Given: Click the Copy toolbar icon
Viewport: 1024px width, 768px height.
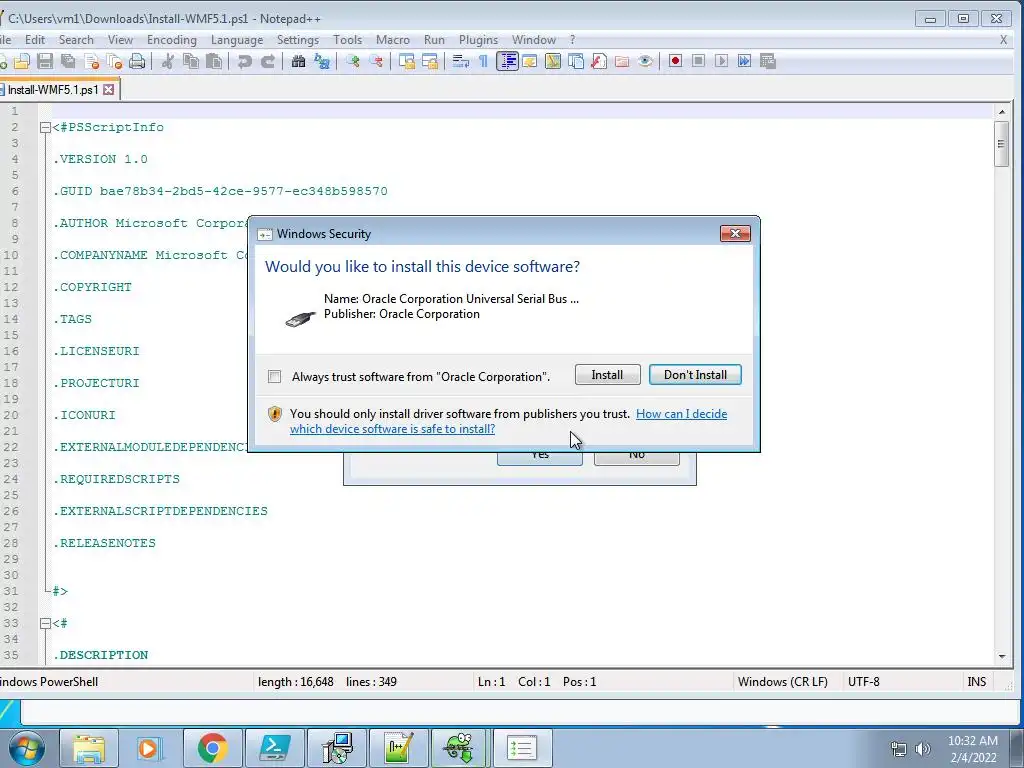Looking at the screenshot, I should point(191,61).
